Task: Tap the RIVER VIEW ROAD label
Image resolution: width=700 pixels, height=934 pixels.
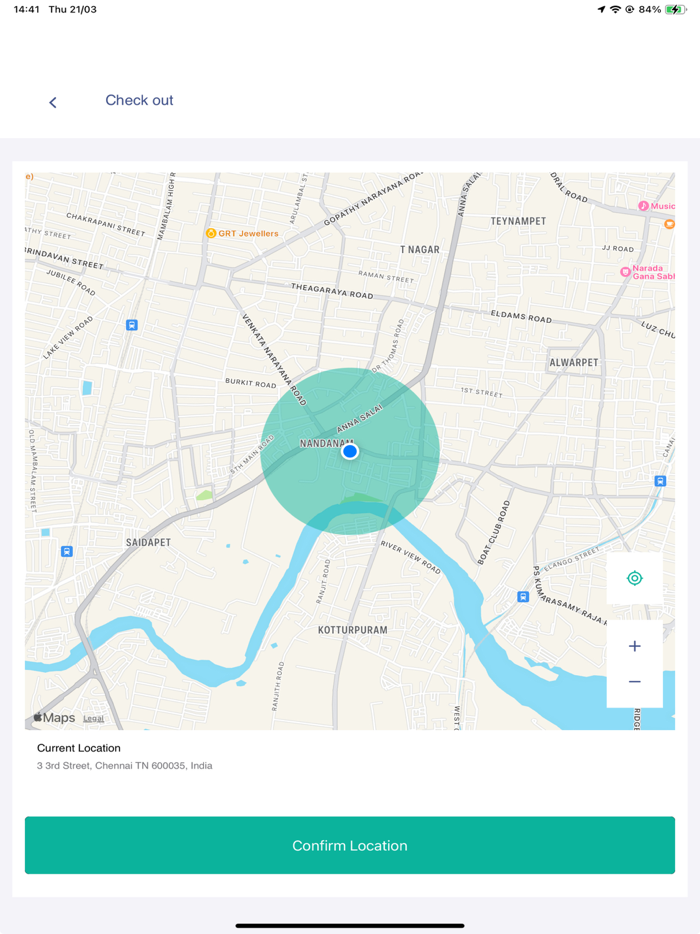Action: click(410, 557)
